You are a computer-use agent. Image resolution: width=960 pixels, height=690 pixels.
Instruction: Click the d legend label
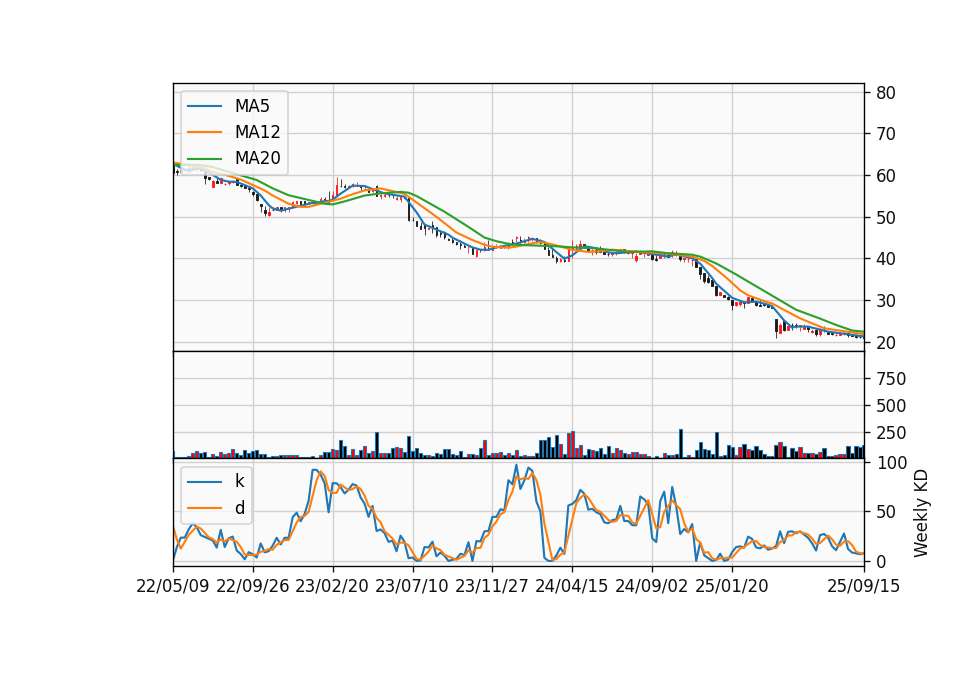(239, 508)
